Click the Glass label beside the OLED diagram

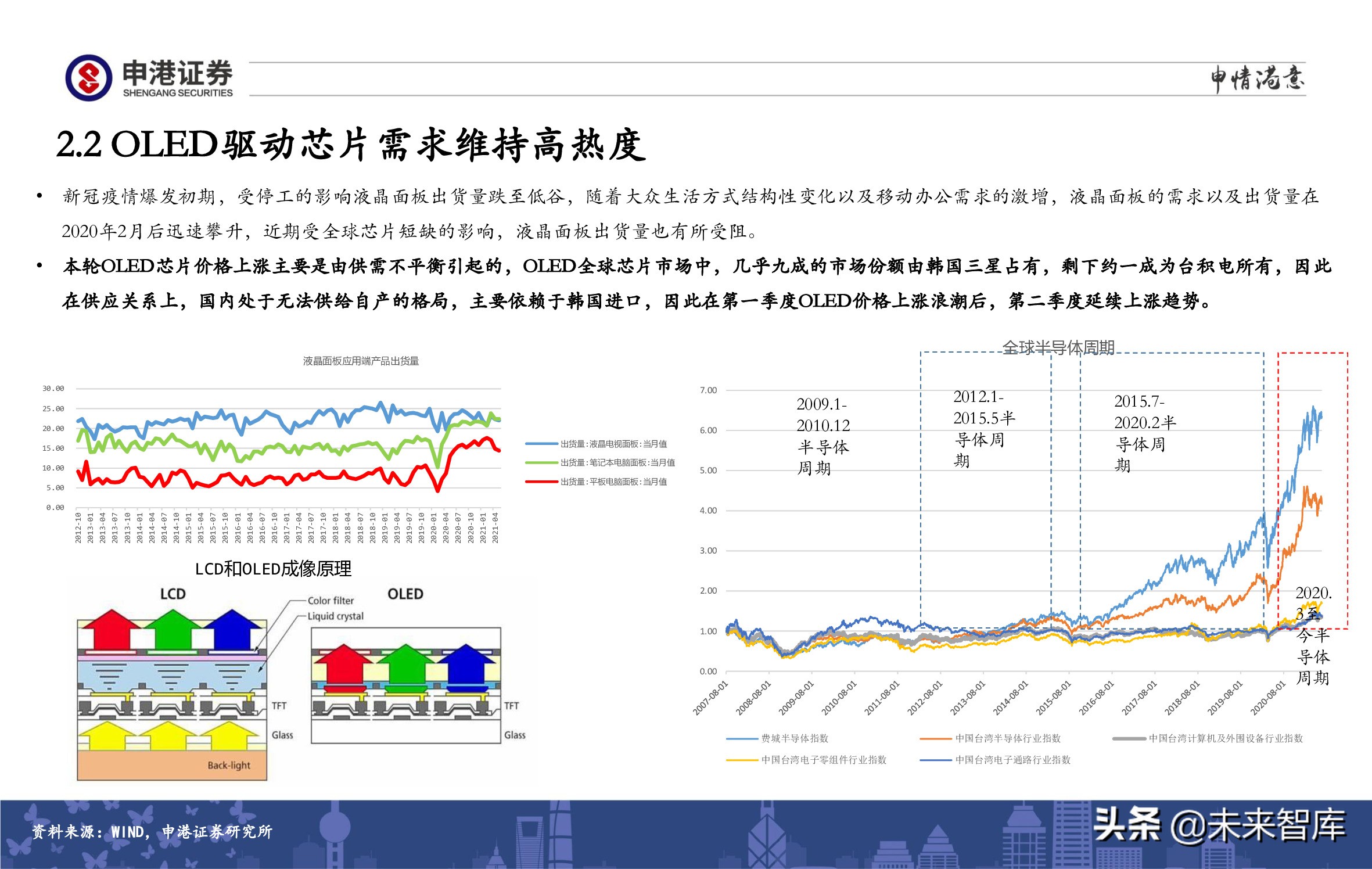pos(515,735)
